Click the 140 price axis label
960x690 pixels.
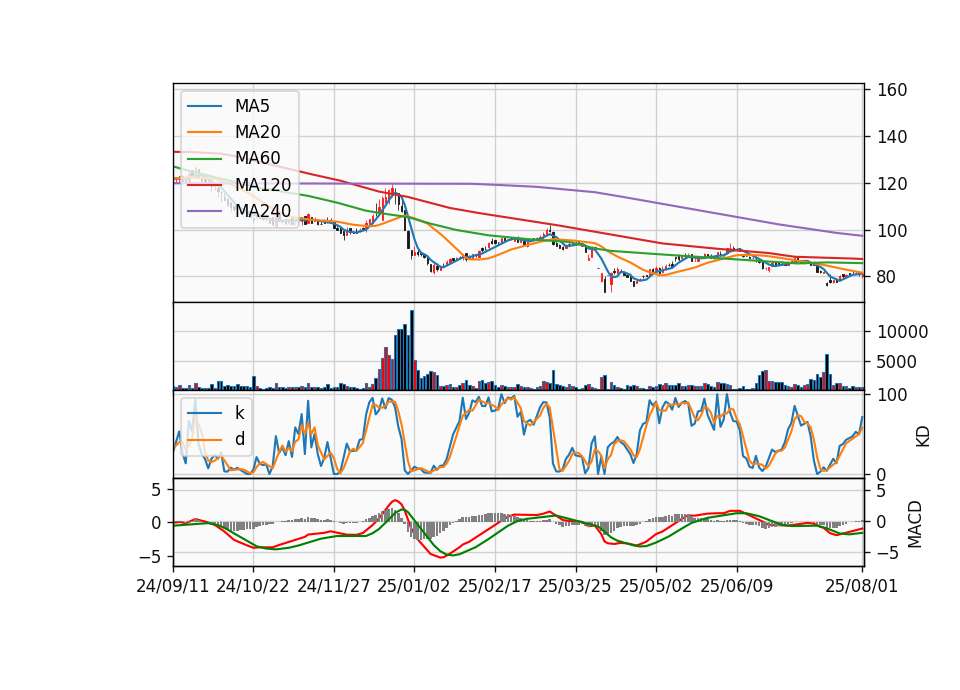point(892,137)
